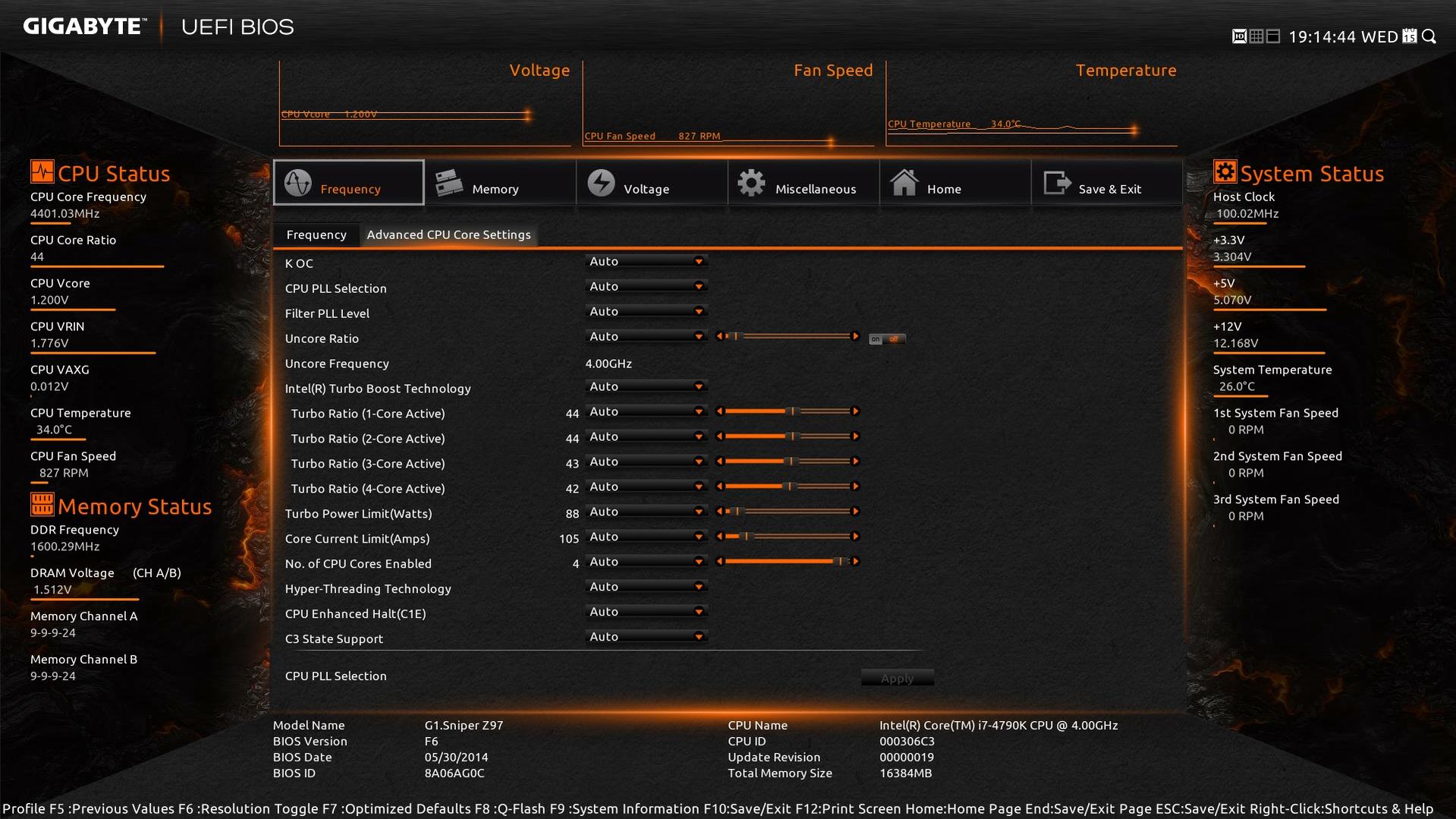Increase Core Current Limit with right arrow
The image size is (1456, 819).
click(856, 537)
